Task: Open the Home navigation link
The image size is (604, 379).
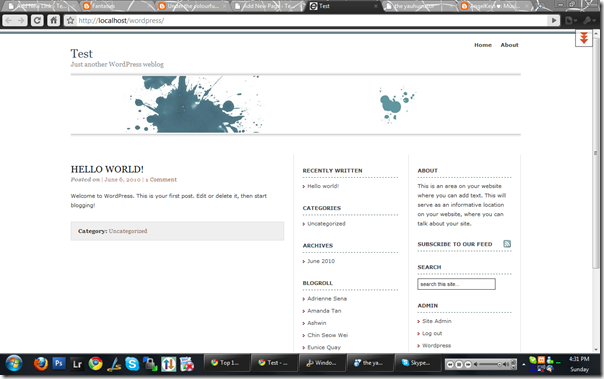Action: point(483,45)
